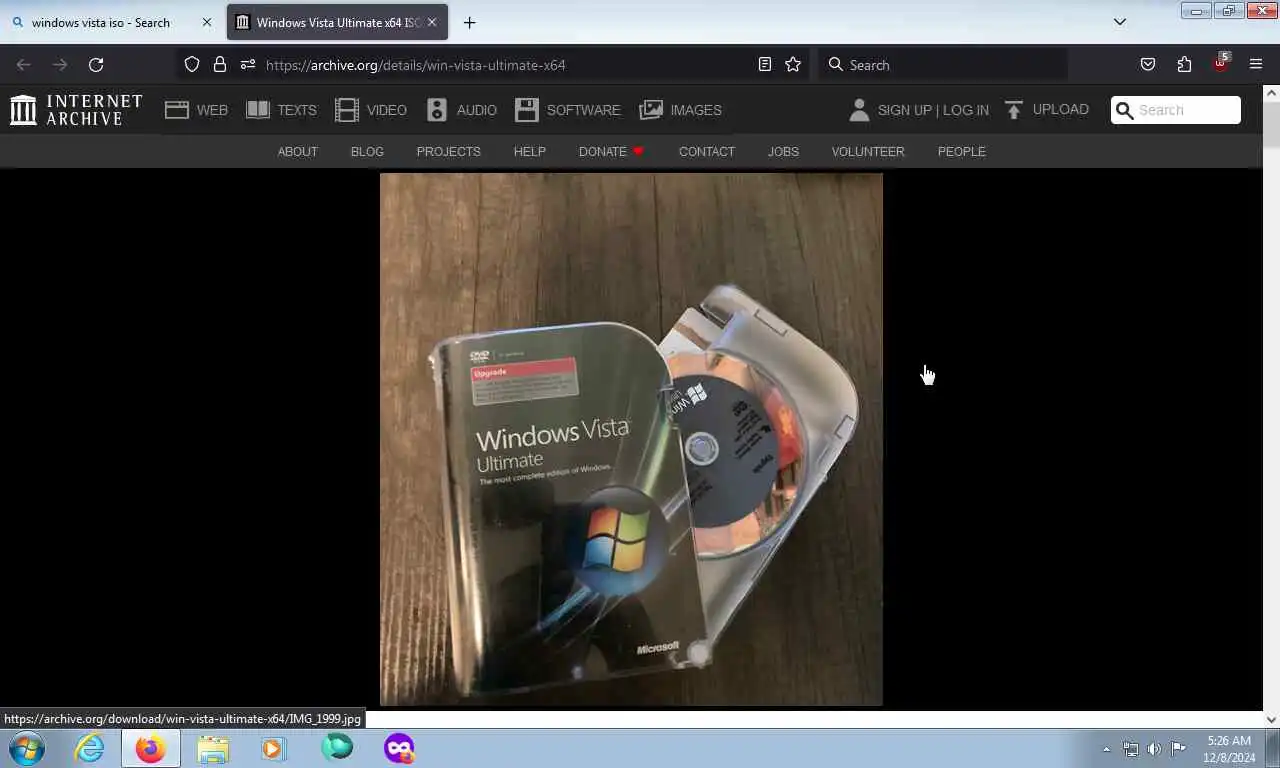Open tracking protection shield icon
Screen dimensions: 1280x768
tap(192, 65)
